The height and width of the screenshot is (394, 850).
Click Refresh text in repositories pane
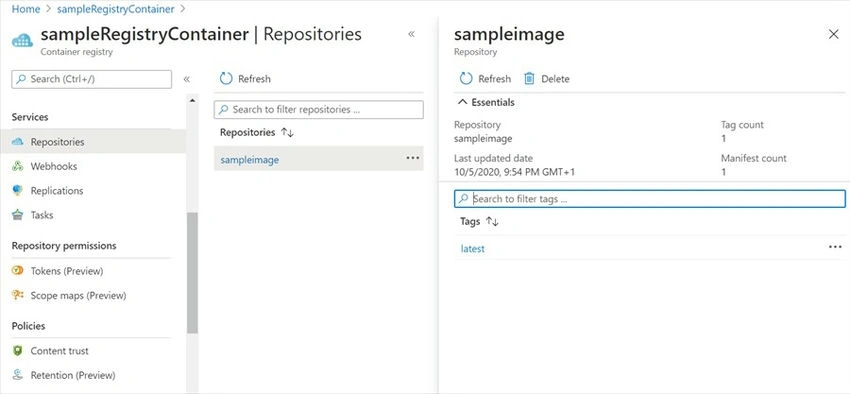pos(254,79)
